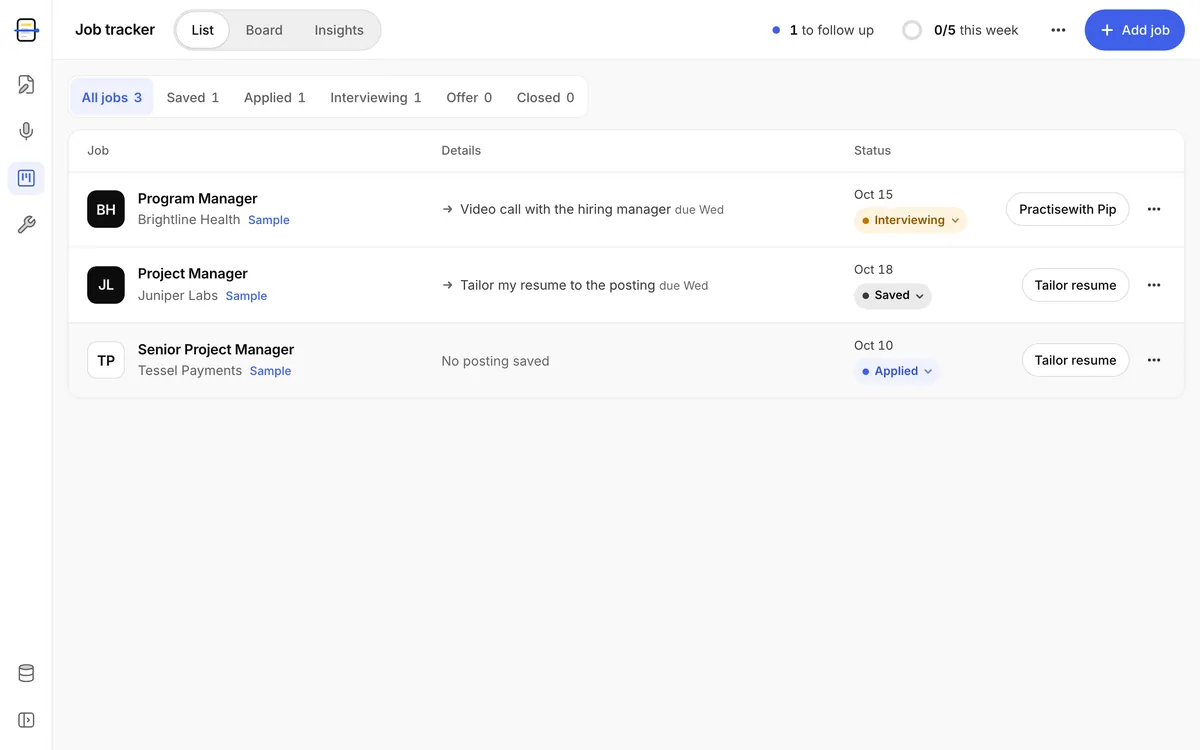Filter jobs by Applied tab
This screenshot has height=750, width=1200.
click(275, 97)
